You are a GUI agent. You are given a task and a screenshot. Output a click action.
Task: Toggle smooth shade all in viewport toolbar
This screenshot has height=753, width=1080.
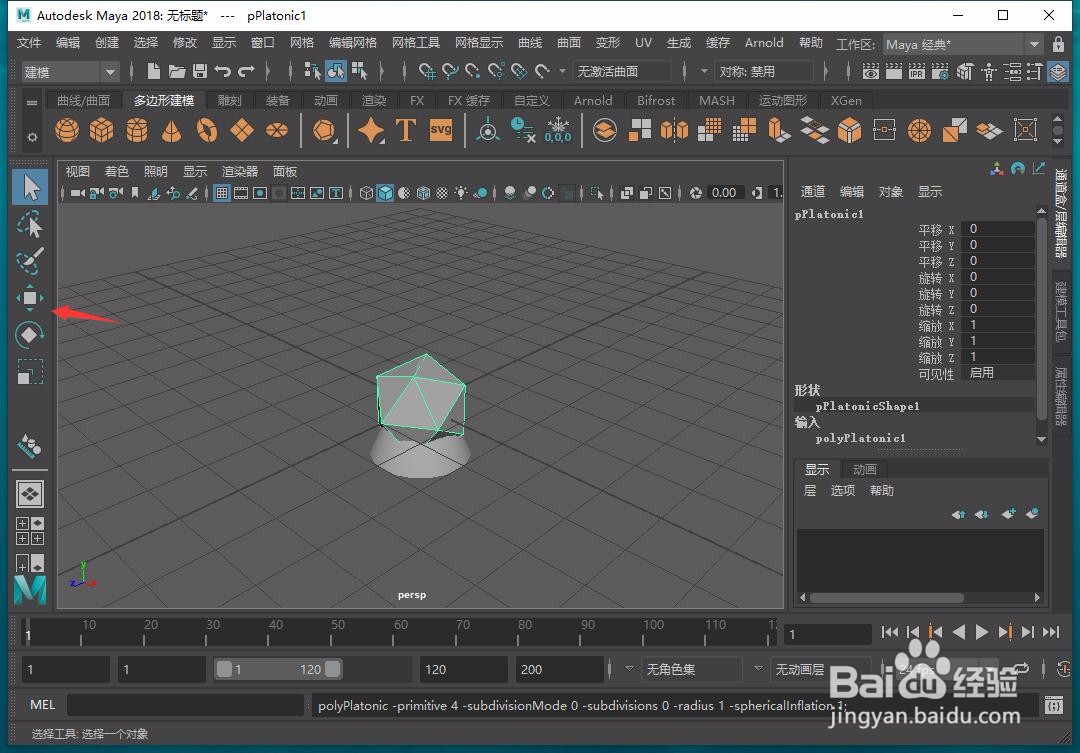385,193
